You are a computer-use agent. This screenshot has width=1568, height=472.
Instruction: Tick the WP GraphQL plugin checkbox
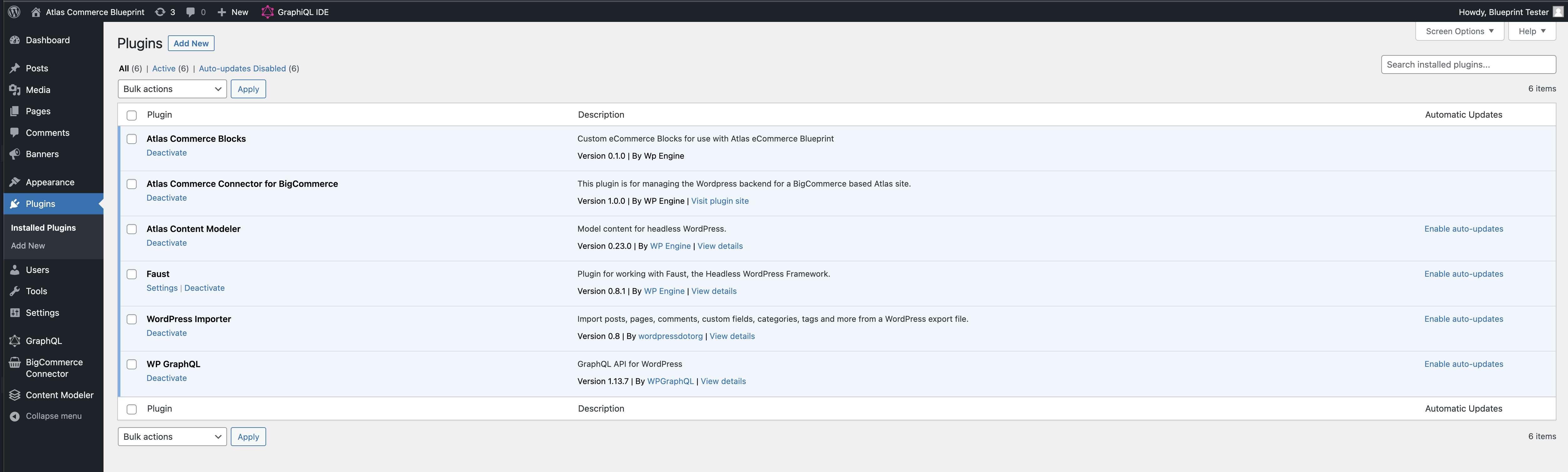[x=131, y=364]
